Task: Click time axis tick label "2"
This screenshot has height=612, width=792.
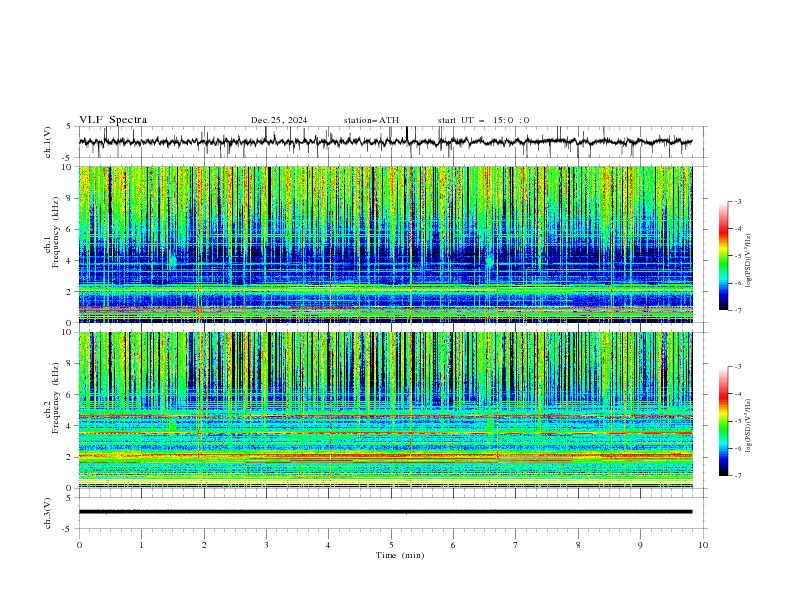Action: (x=204, y=545)
